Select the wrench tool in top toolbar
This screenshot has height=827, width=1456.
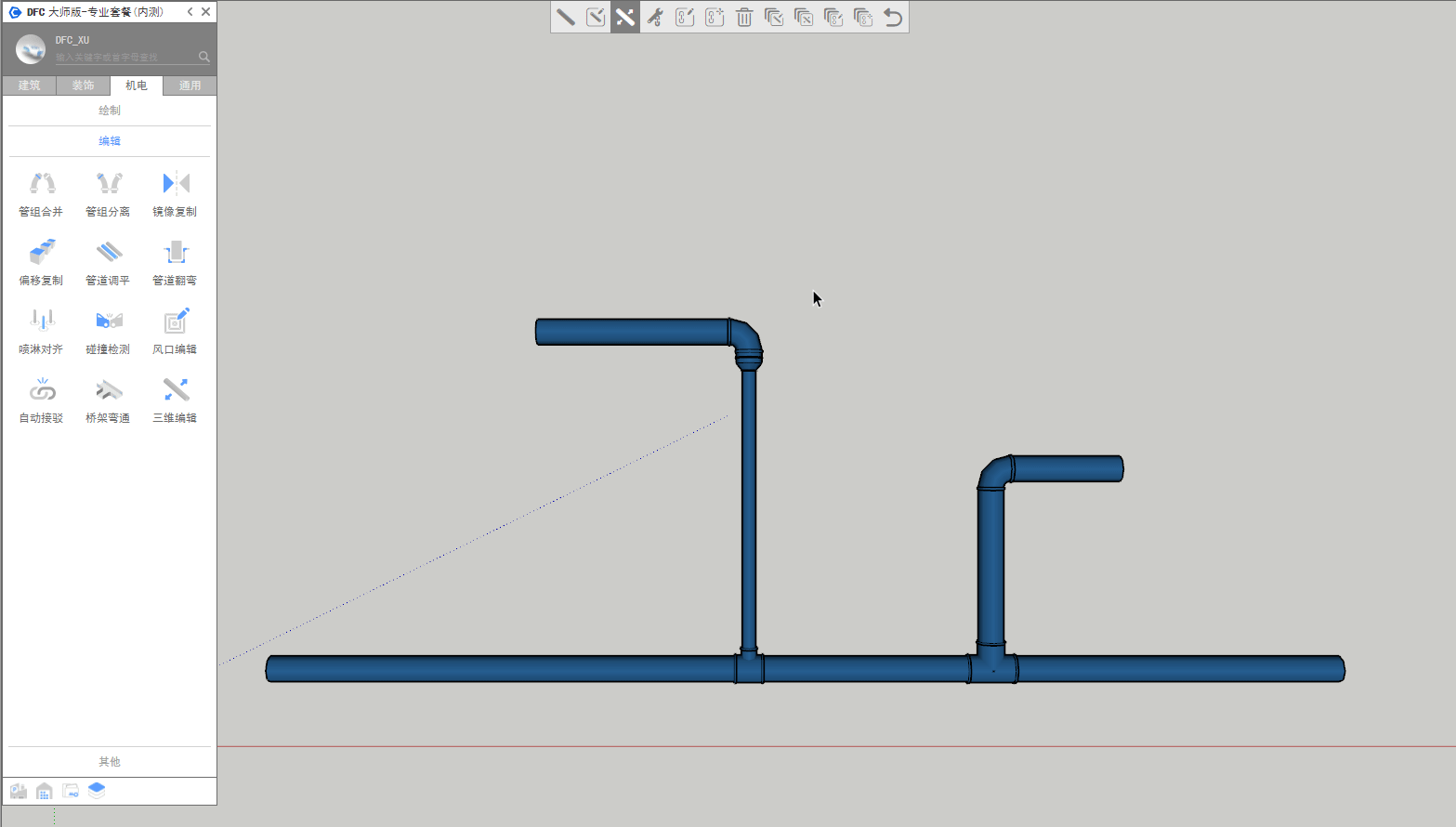point(655,18)
